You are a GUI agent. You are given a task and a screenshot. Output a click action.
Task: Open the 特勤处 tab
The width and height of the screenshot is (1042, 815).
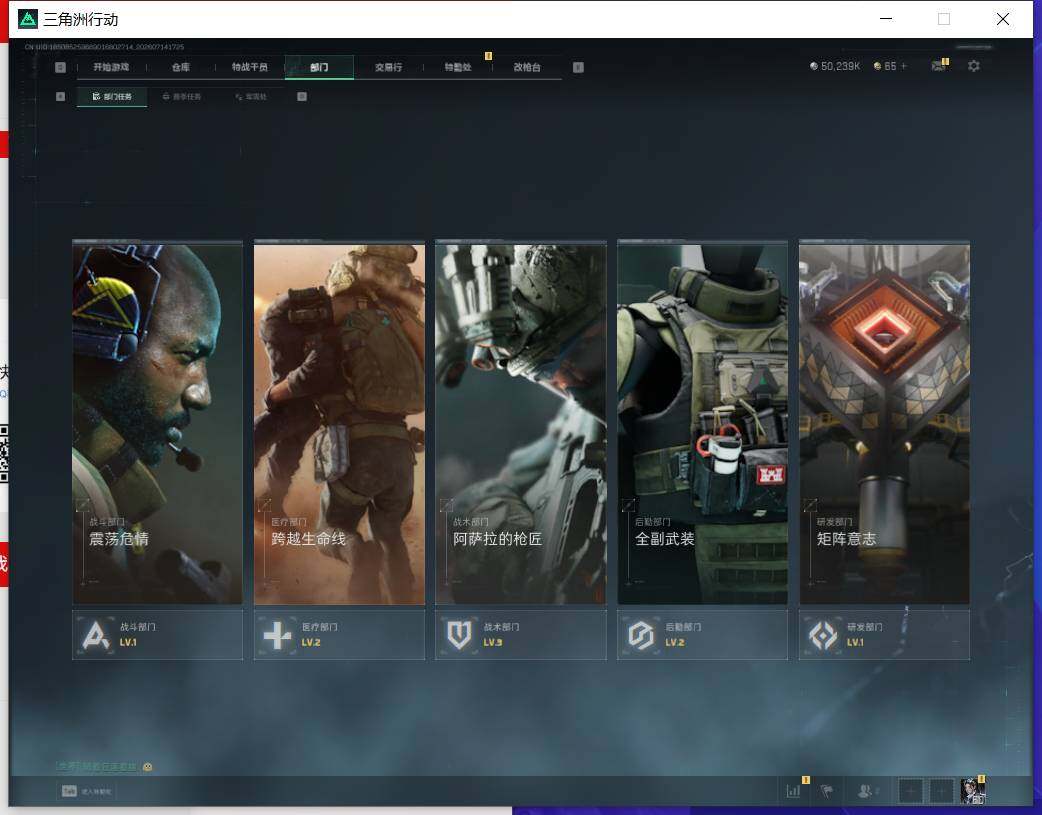458,67
